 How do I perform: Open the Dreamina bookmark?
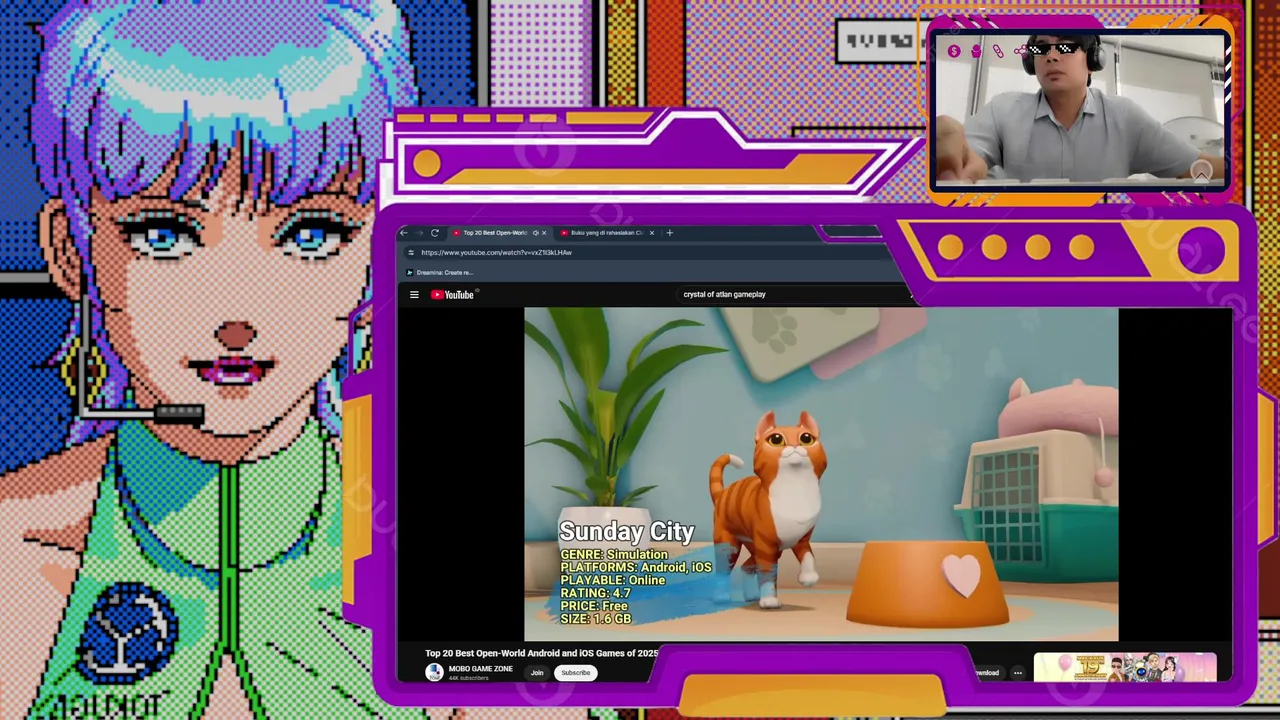(x=439, y=273)
